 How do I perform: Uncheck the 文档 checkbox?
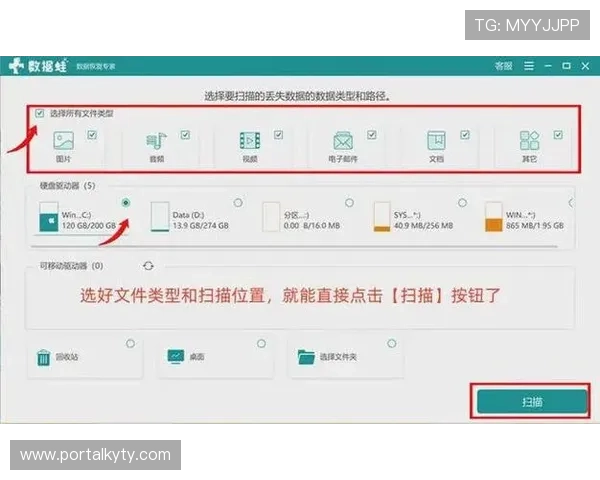[465, 135]
